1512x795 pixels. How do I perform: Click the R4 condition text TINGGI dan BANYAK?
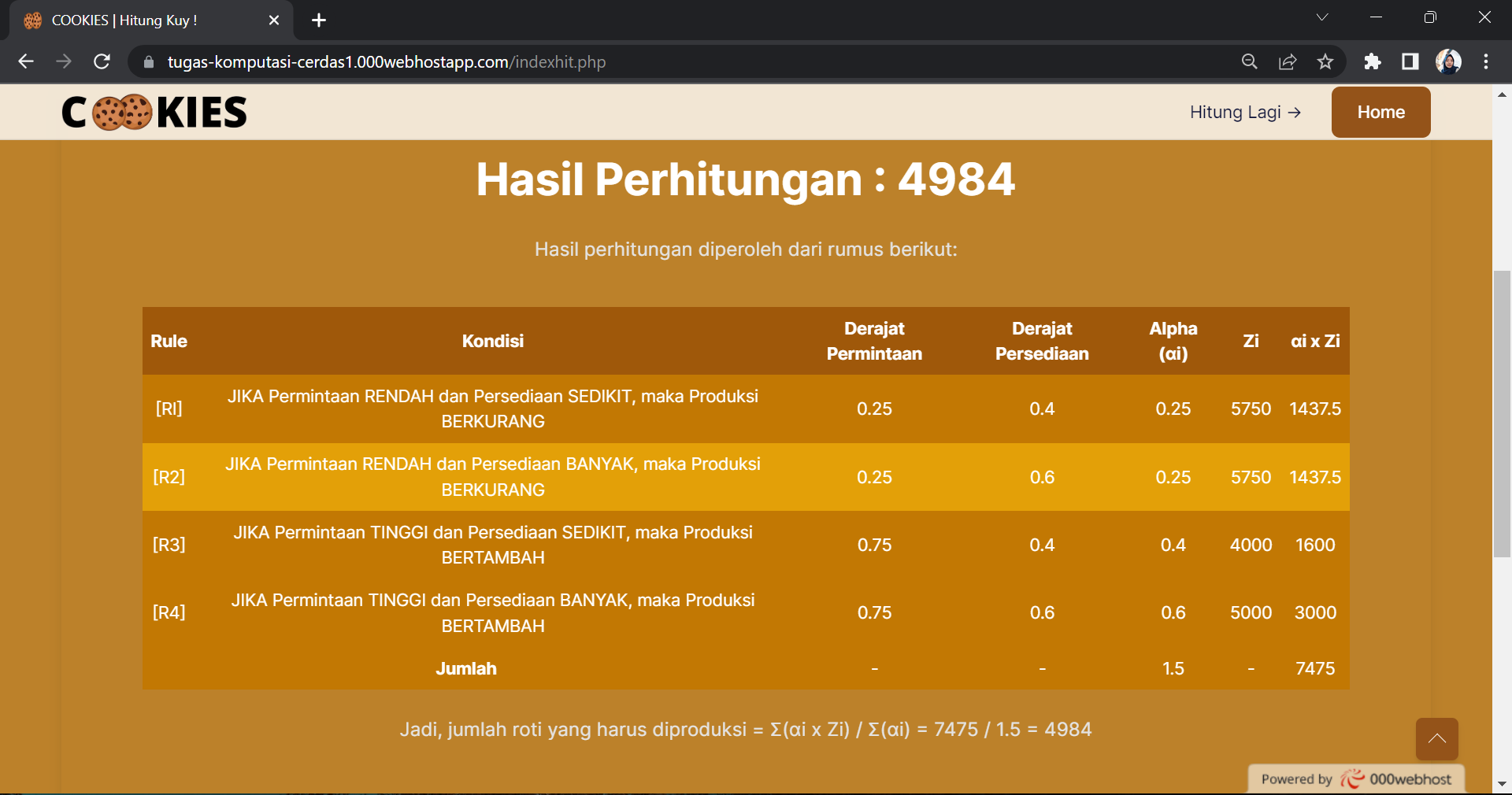coord(493,612)
